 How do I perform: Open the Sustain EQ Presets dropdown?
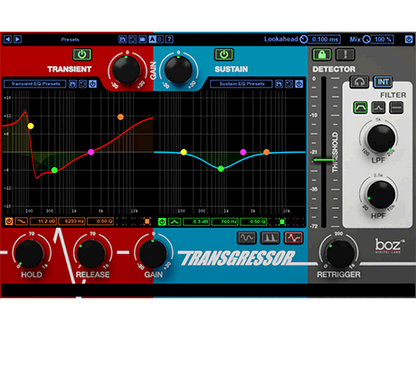[x=242, y=84]
